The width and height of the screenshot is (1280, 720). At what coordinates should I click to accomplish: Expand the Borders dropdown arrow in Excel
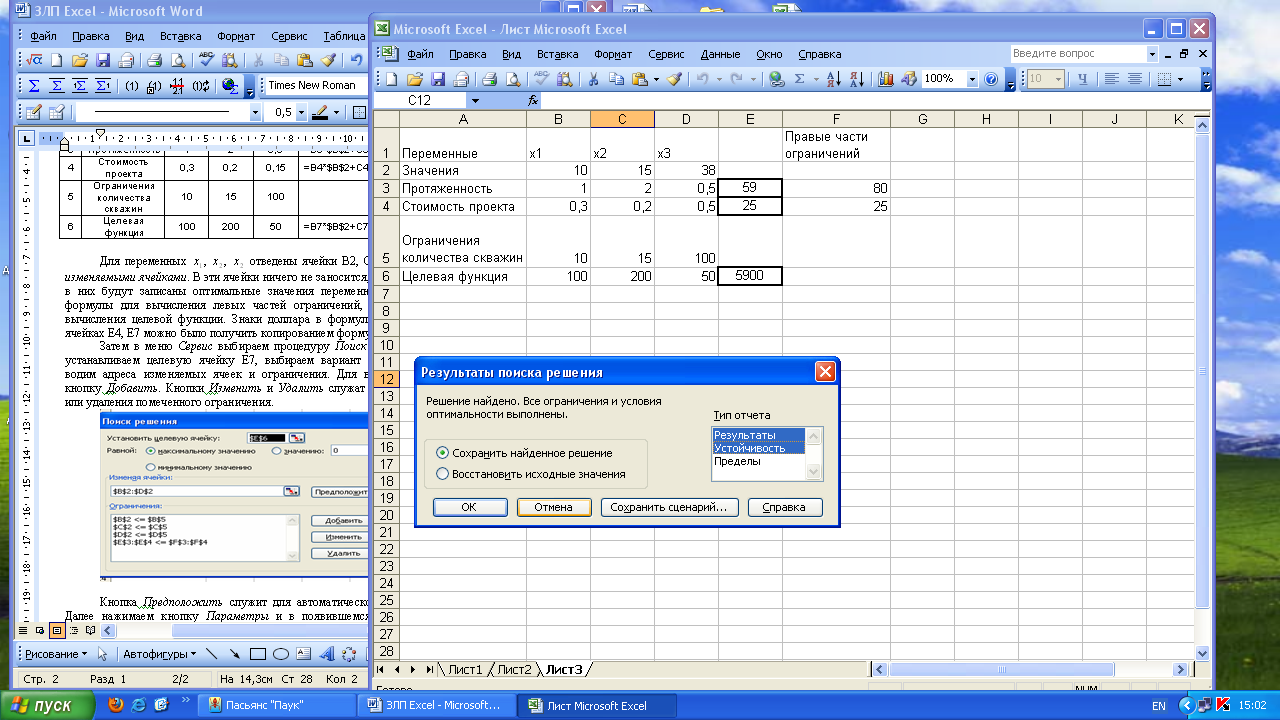(x=1181, y=79)
